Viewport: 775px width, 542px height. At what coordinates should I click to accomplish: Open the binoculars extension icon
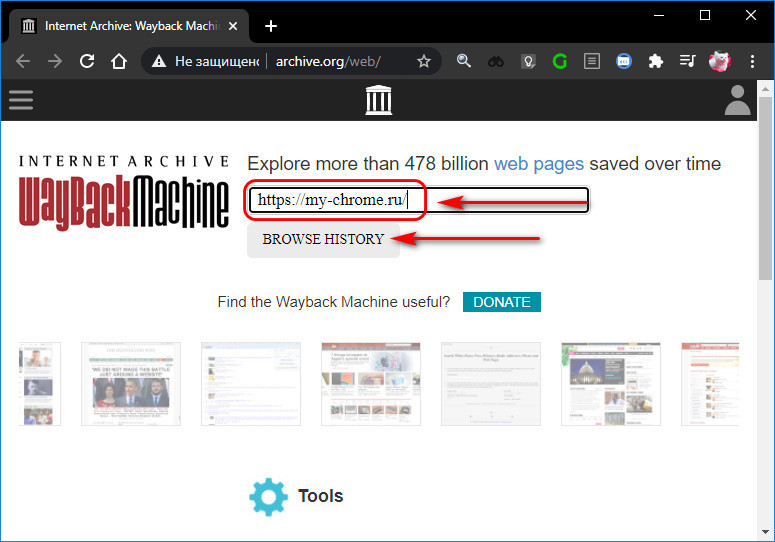[x=496, y=62]
